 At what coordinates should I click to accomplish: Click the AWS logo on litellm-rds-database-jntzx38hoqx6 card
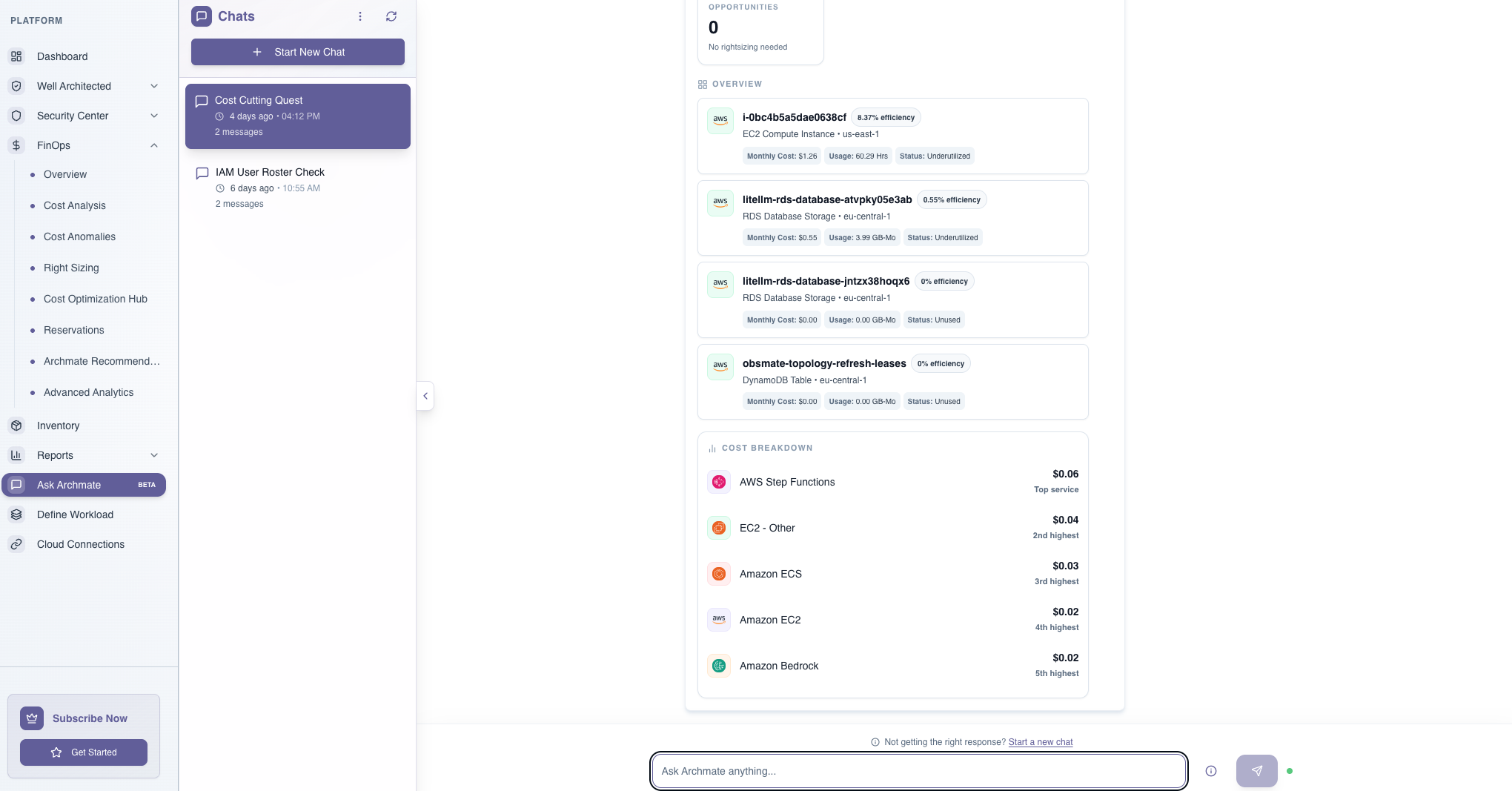click(720, 284)
